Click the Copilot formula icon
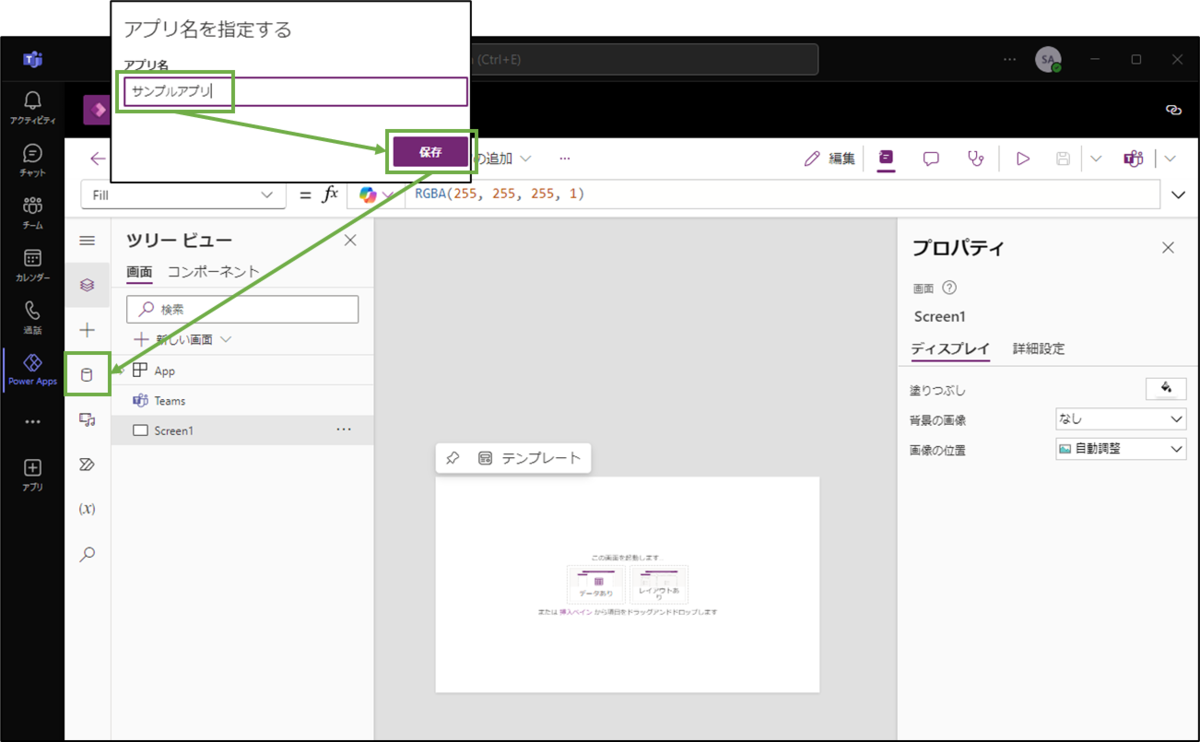 point(368,195)
